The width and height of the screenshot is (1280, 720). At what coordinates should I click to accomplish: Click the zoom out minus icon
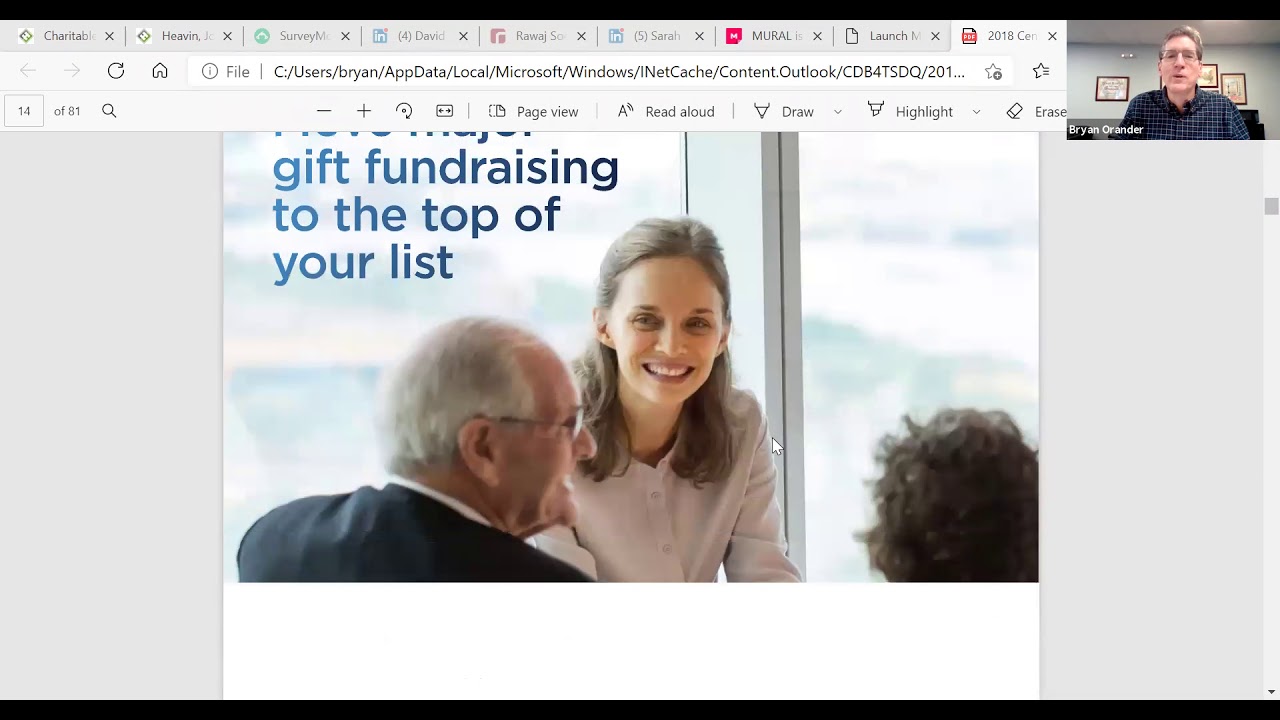point(324,111)
